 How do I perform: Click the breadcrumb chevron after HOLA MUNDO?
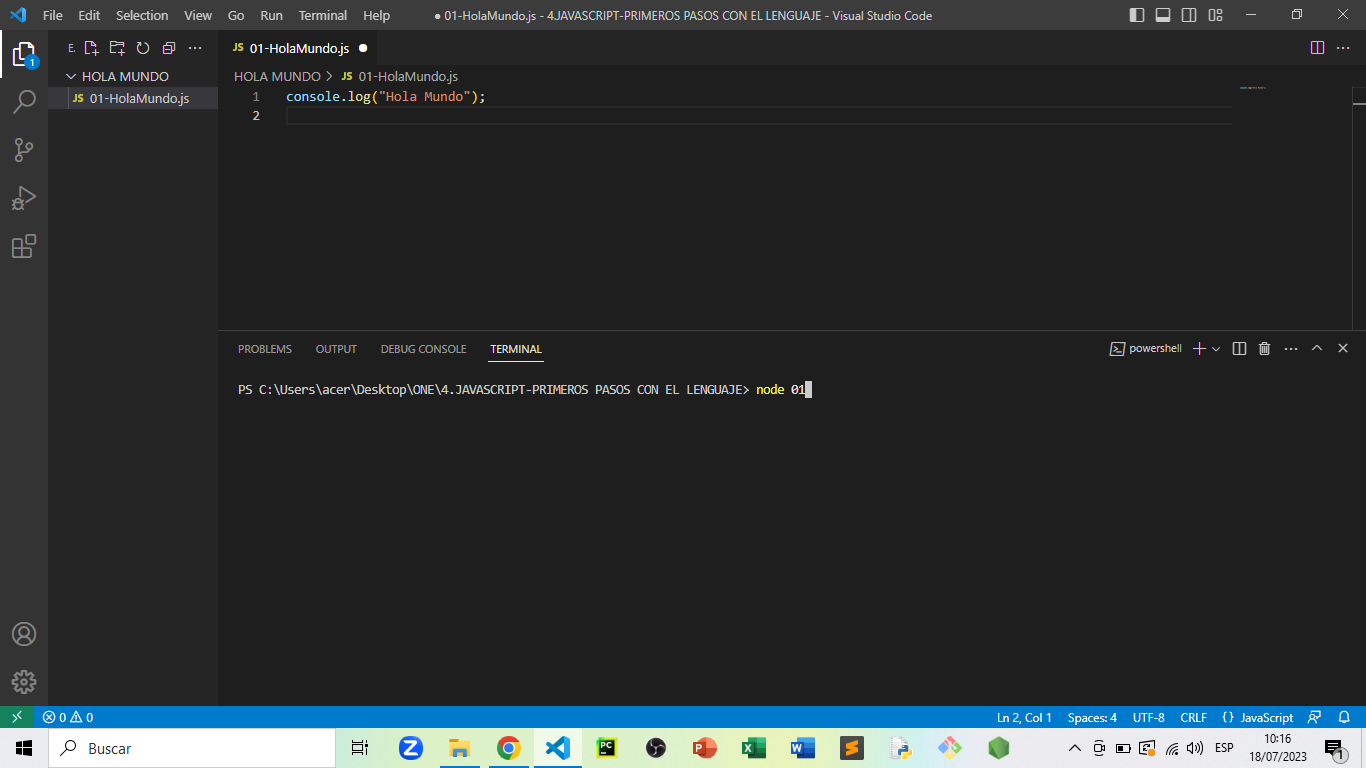(x=330, y=76)
